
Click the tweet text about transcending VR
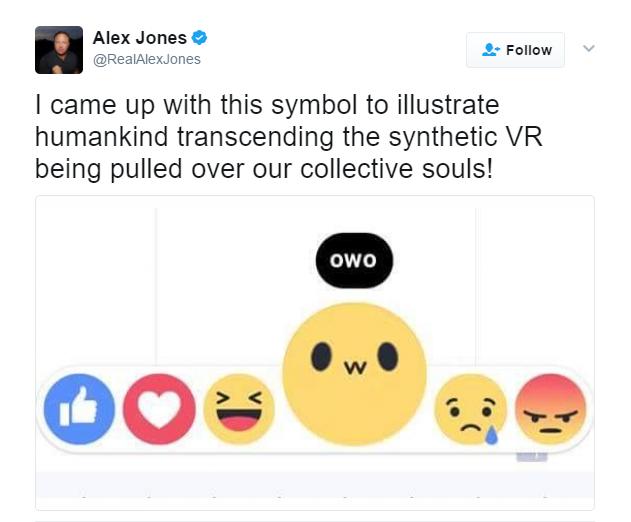click(x=289, y=136)
